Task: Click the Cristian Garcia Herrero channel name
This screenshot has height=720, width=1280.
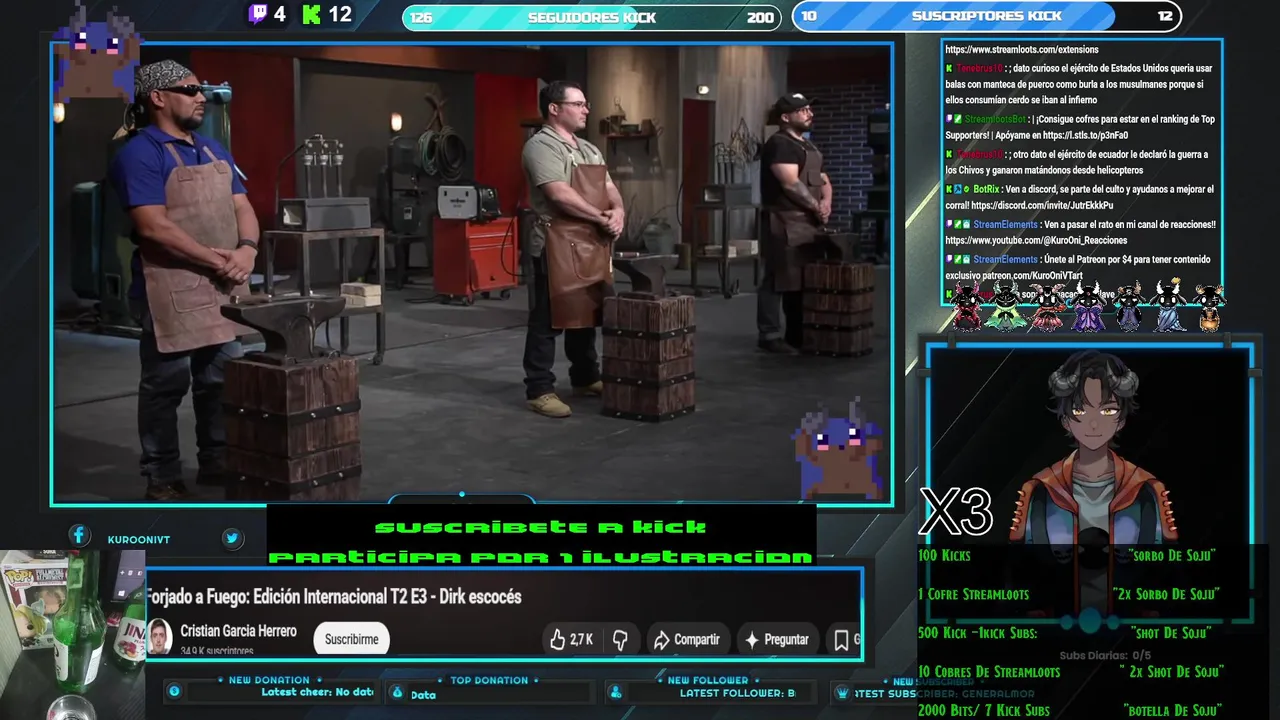Action: click(x=238, y=631)
